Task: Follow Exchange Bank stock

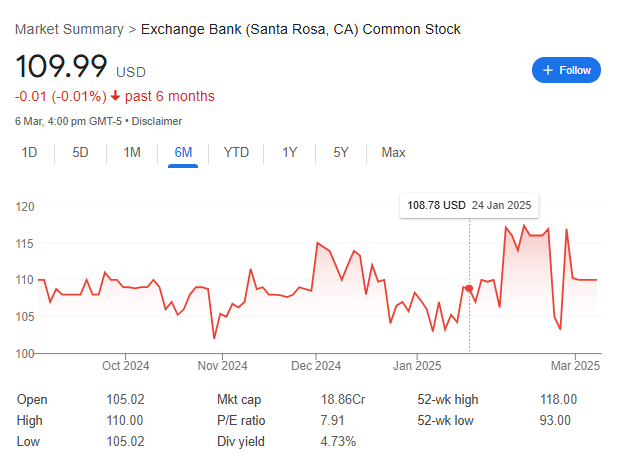Action: 566,70
